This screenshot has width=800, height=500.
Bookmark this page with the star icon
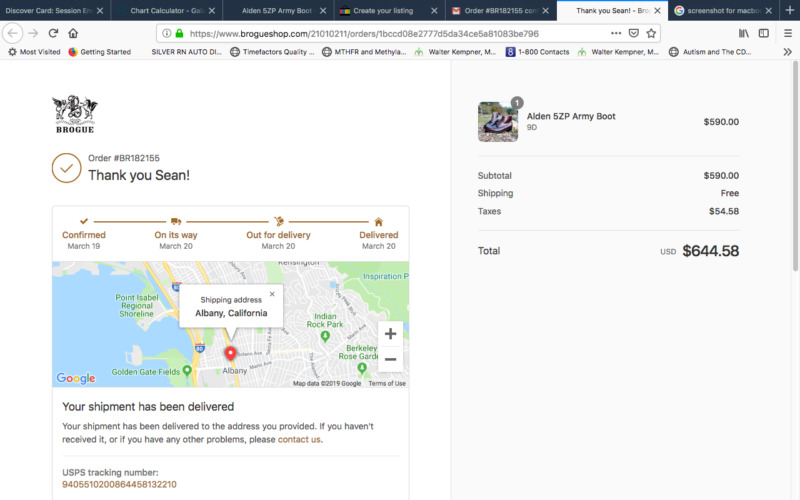651,33
